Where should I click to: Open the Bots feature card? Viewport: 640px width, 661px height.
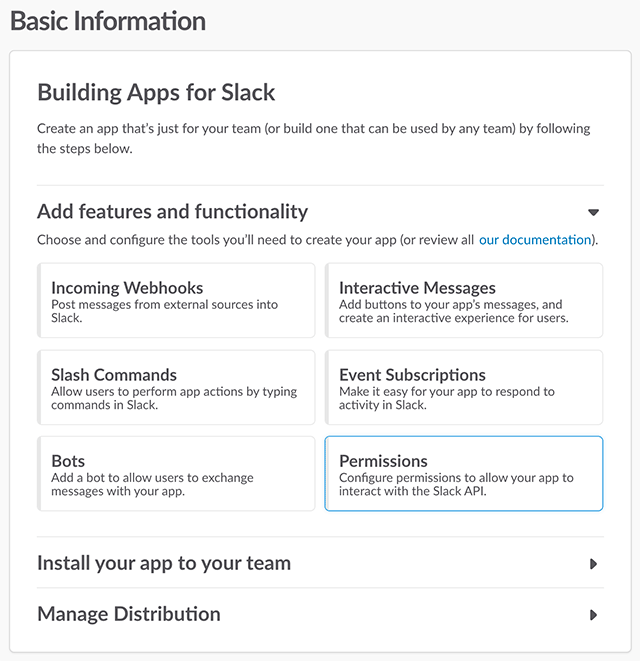[x=176, y=473]
